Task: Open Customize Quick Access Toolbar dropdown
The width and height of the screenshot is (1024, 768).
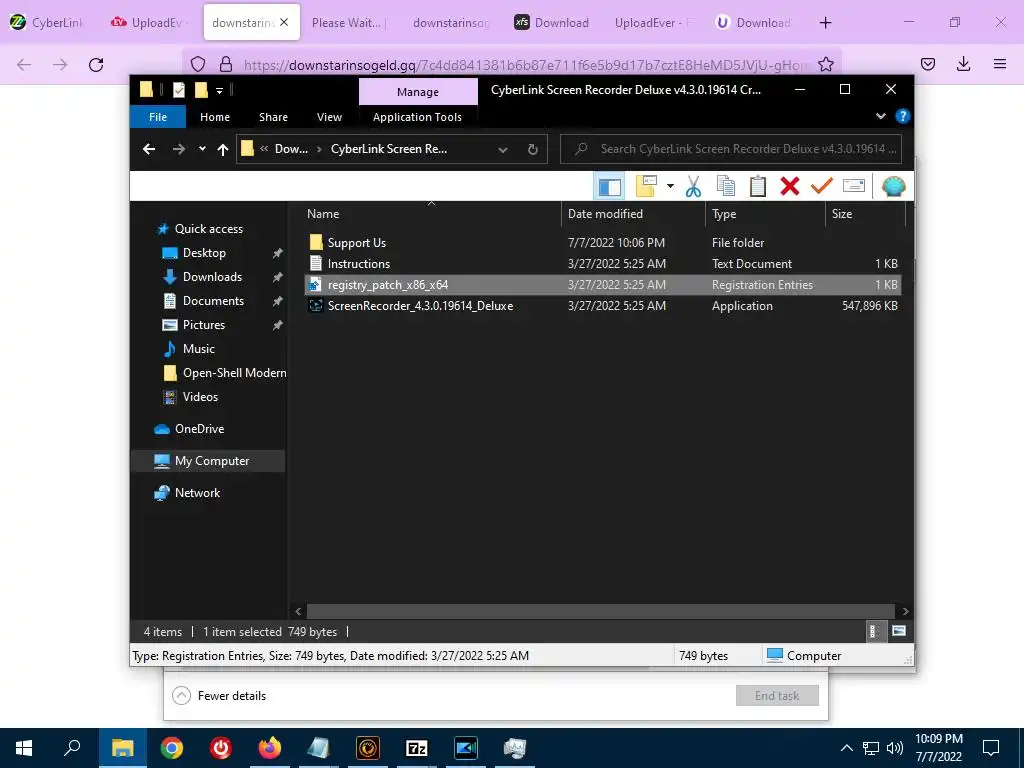Action: pos(219,90)
